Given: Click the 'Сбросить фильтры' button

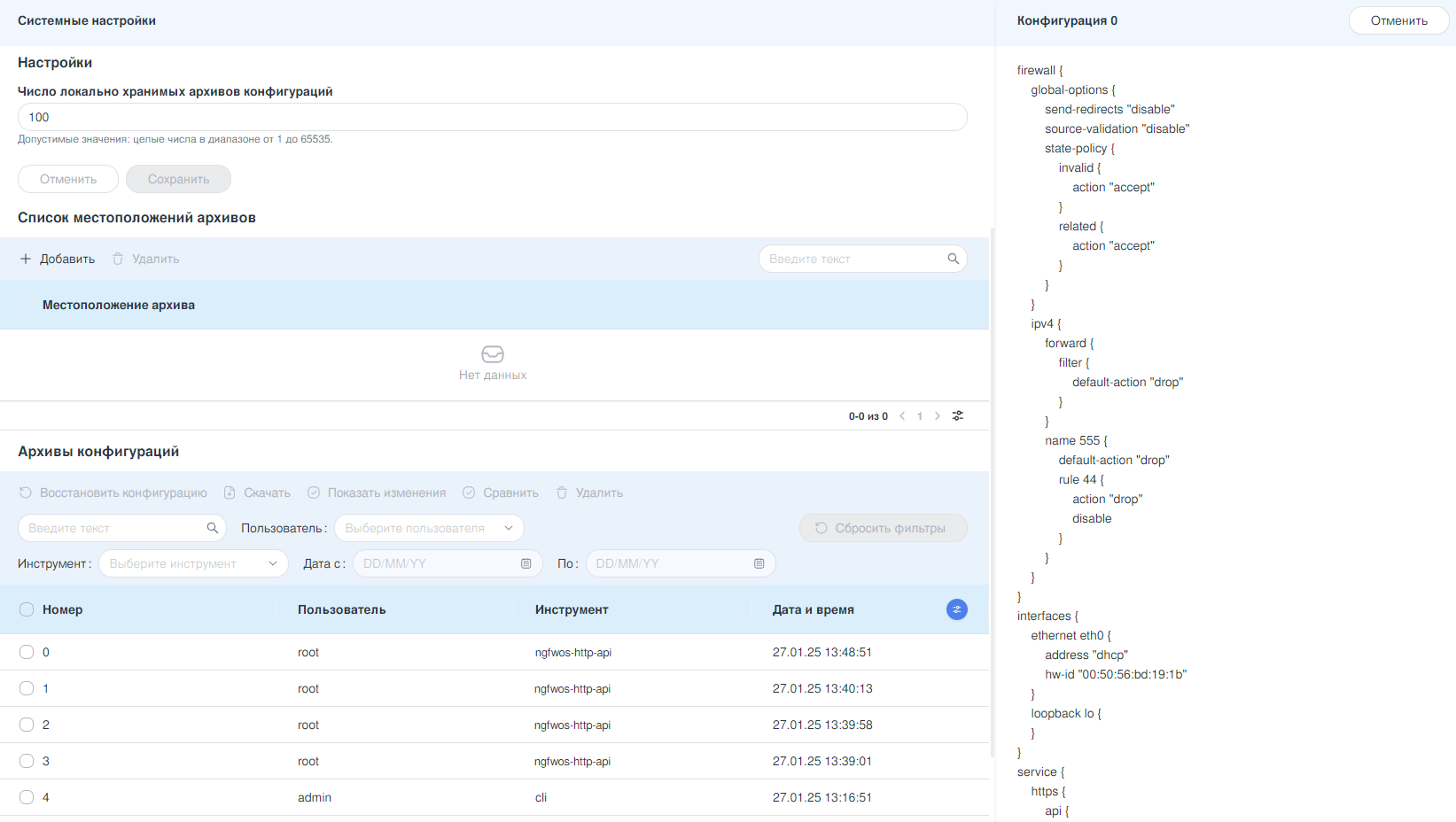Looking at the screenshot, I should click(883, 528).
